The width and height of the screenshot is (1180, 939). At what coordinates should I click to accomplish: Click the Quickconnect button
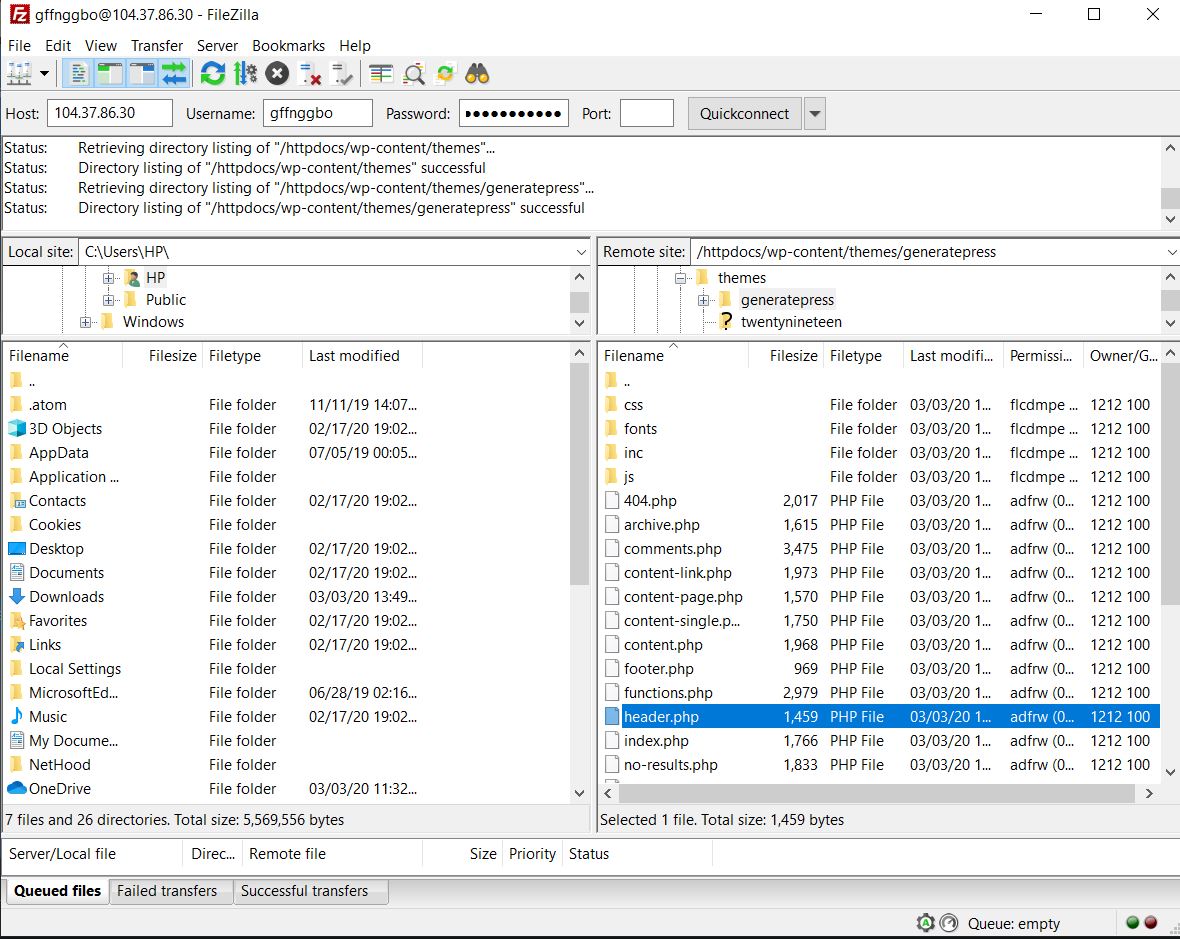[744, 114]
